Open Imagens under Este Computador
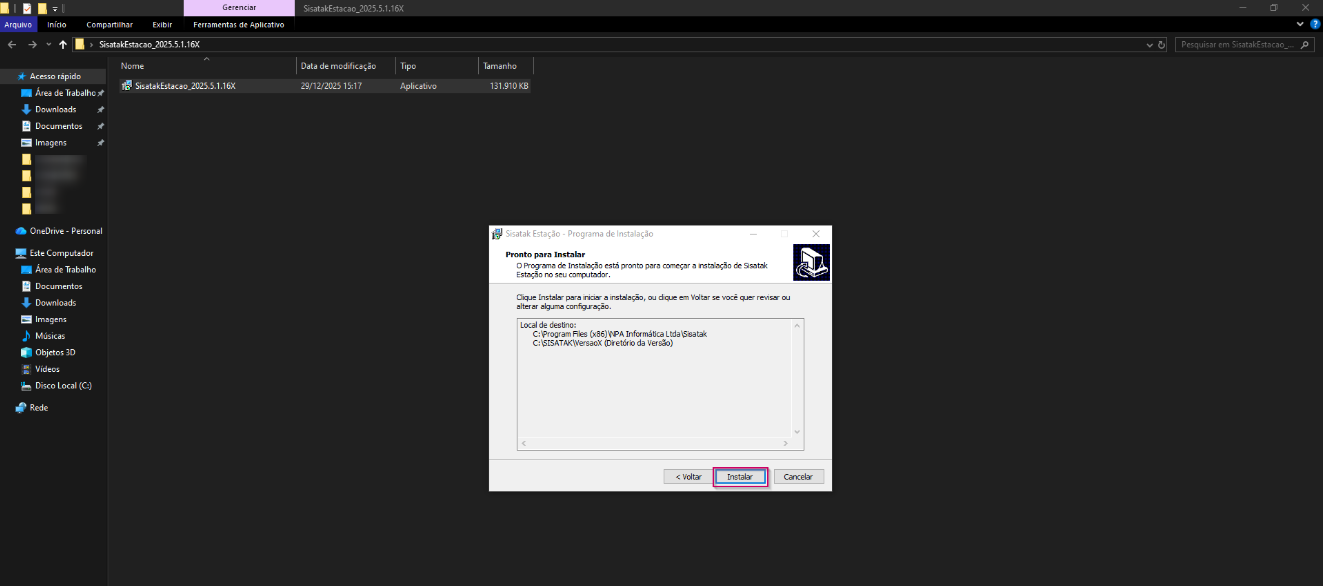Image resolution: width=1326 pixels, height=586 pixels. click(51, 319)
